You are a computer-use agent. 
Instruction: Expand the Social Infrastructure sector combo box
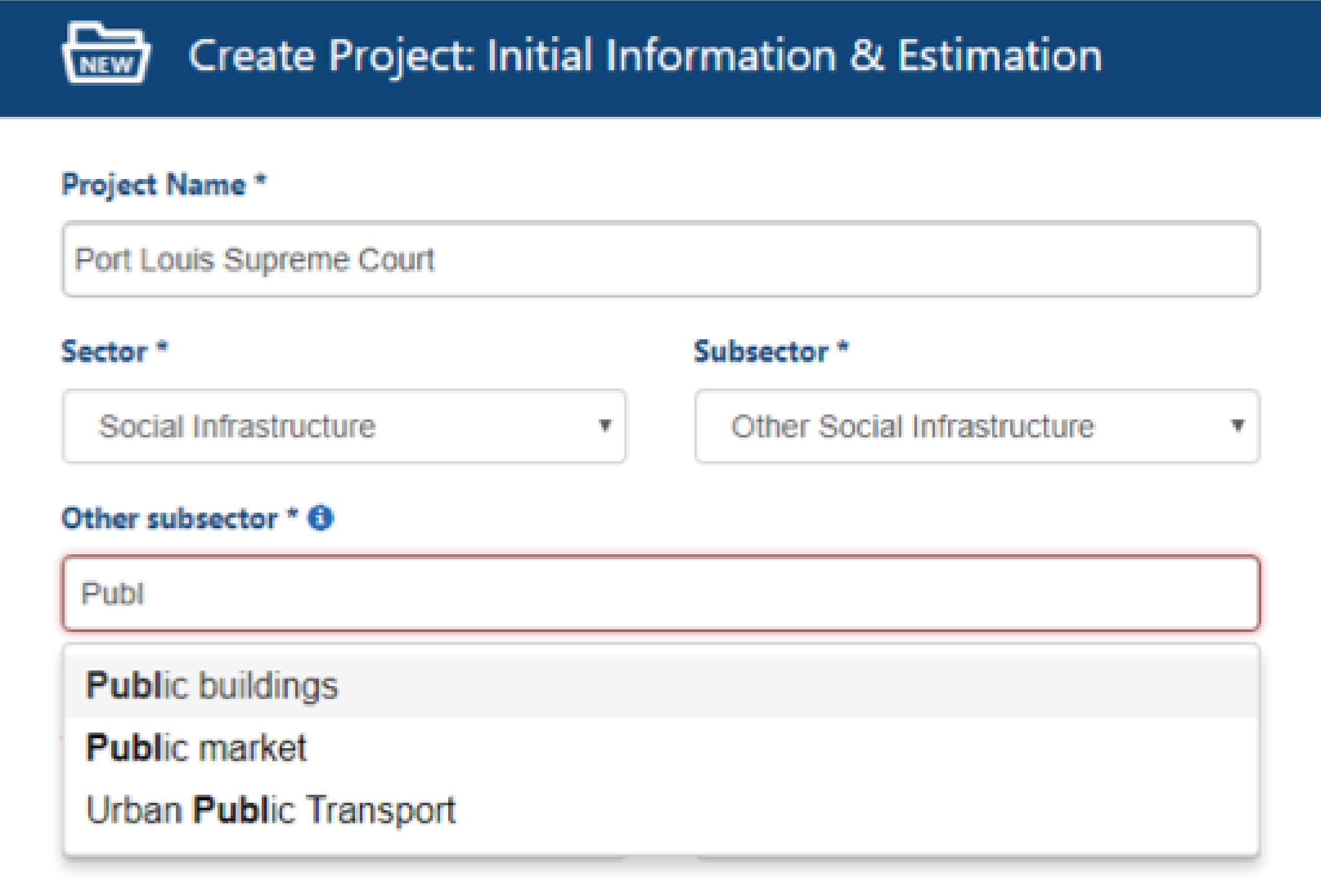[344, 426]
